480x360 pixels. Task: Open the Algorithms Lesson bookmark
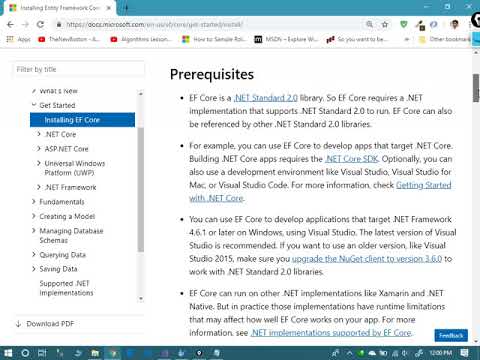pos(141,39)
